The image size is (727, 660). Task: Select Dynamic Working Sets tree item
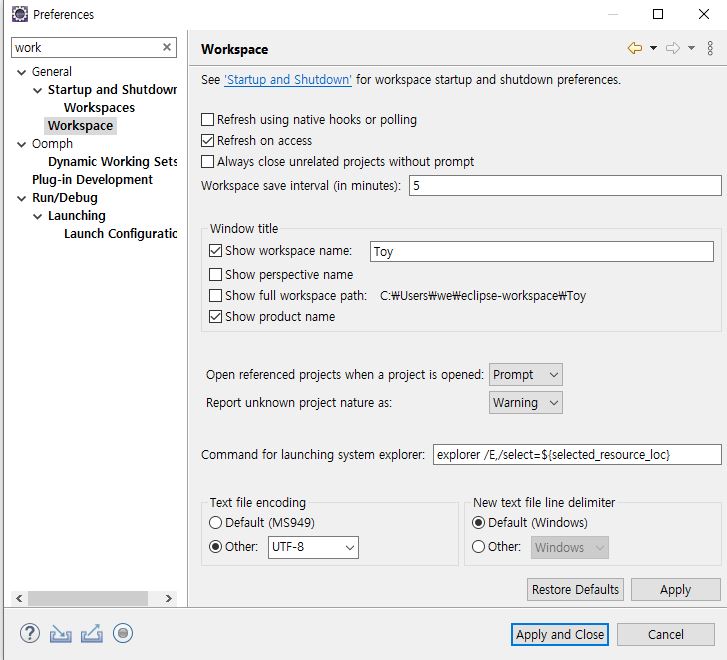[113, 161]
